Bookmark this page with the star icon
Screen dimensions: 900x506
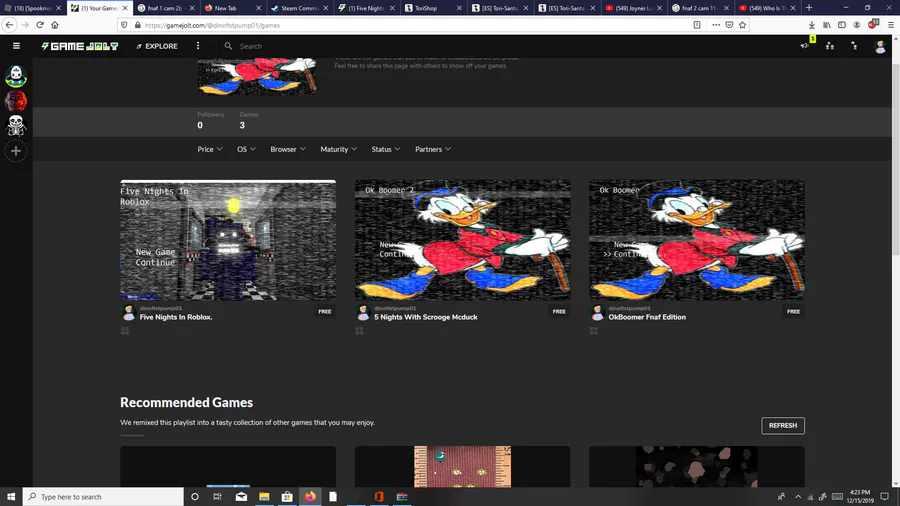(x=743, y=25)
